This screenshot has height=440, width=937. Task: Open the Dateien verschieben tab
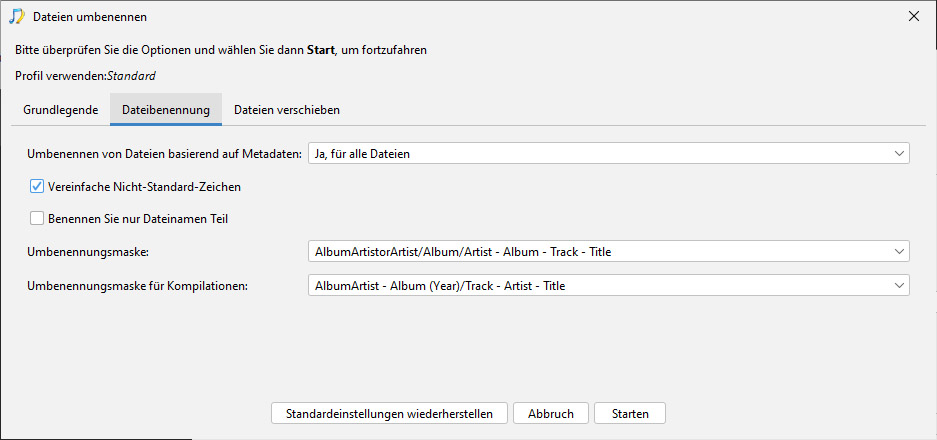click(287, 110)
